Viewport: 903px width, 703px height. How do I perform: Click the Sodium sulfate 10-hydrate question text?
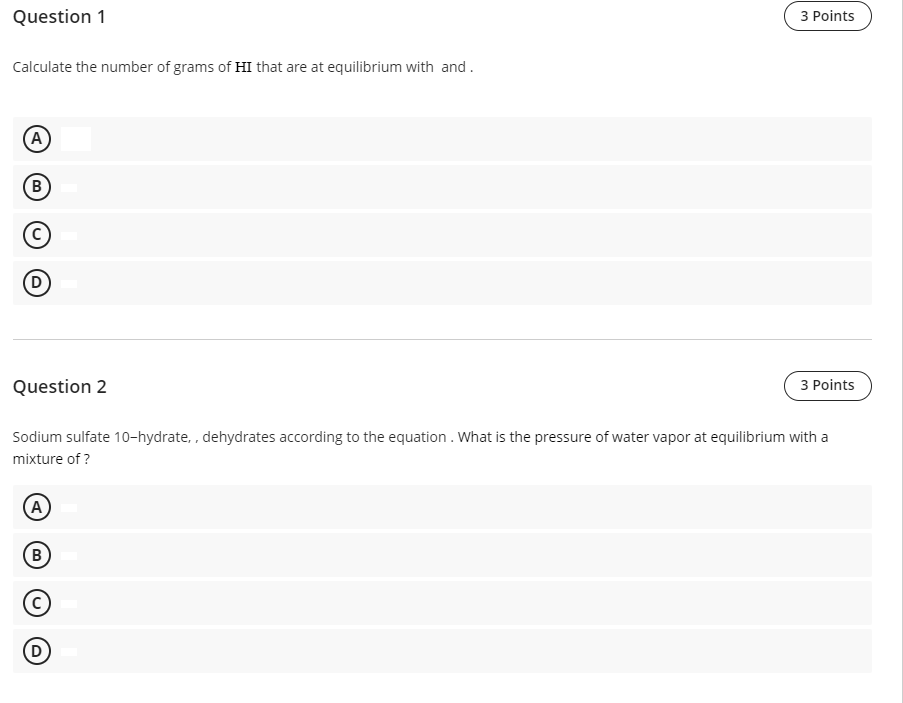(420, 448)
